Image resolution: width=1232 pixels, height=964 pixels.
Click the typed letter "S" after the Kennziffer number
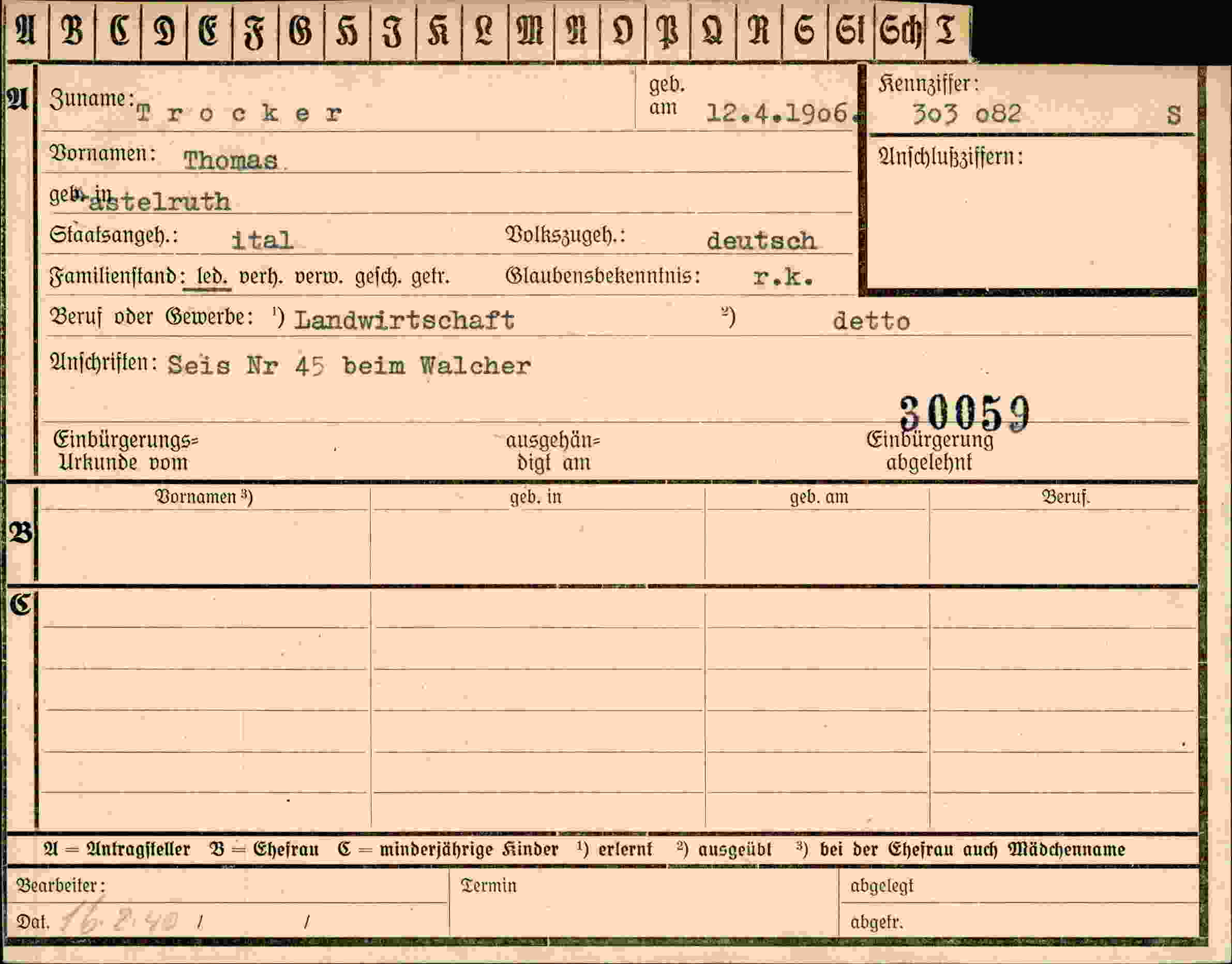pyautogui.click(x=1174, y=116)
